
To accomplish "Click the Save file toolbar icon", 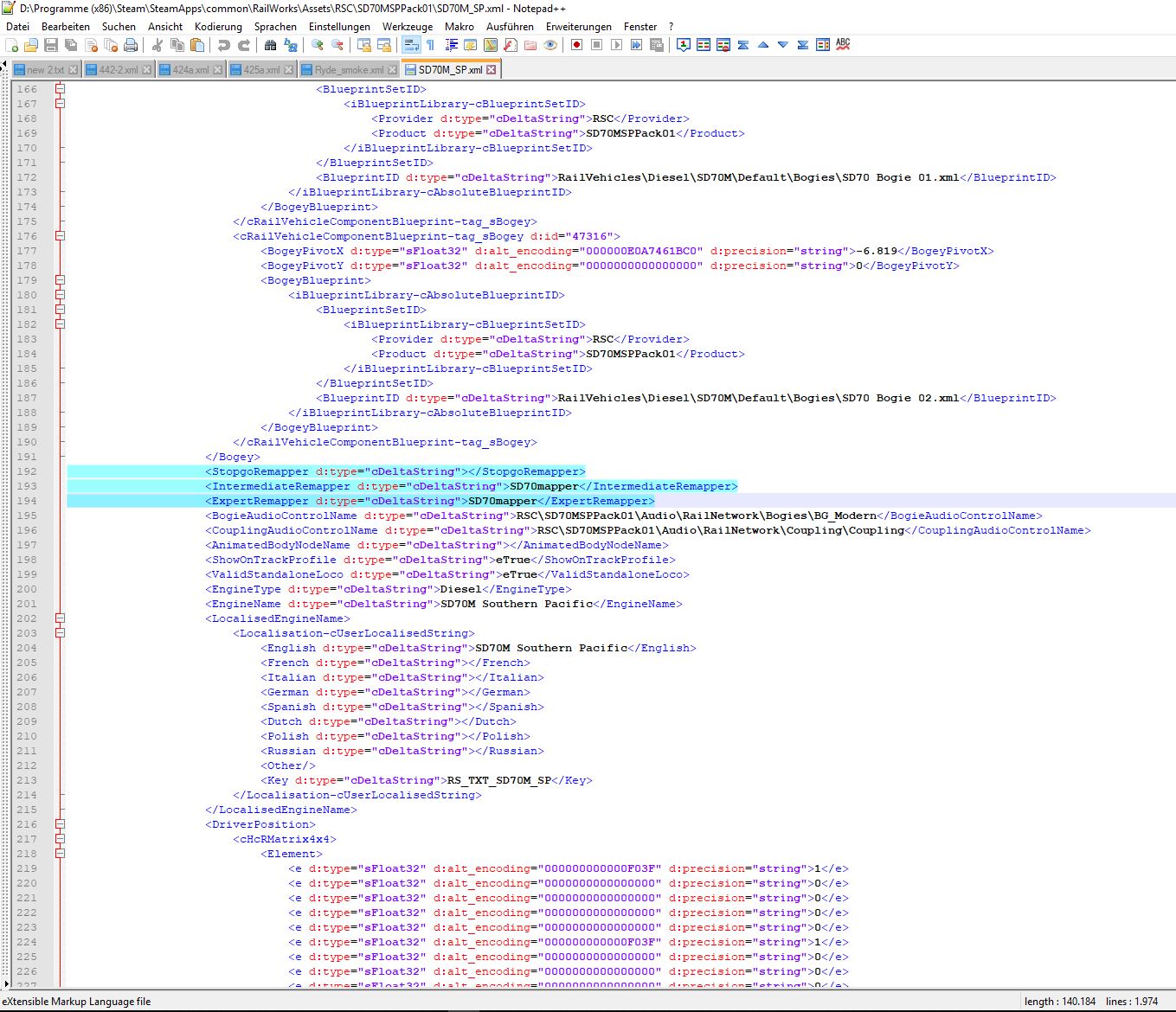I will tap(51, 45).
